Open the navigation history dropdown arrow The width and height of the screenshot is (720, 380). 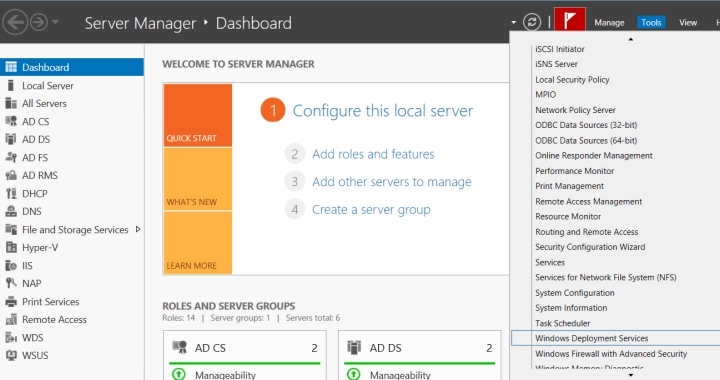coord(56,22)
